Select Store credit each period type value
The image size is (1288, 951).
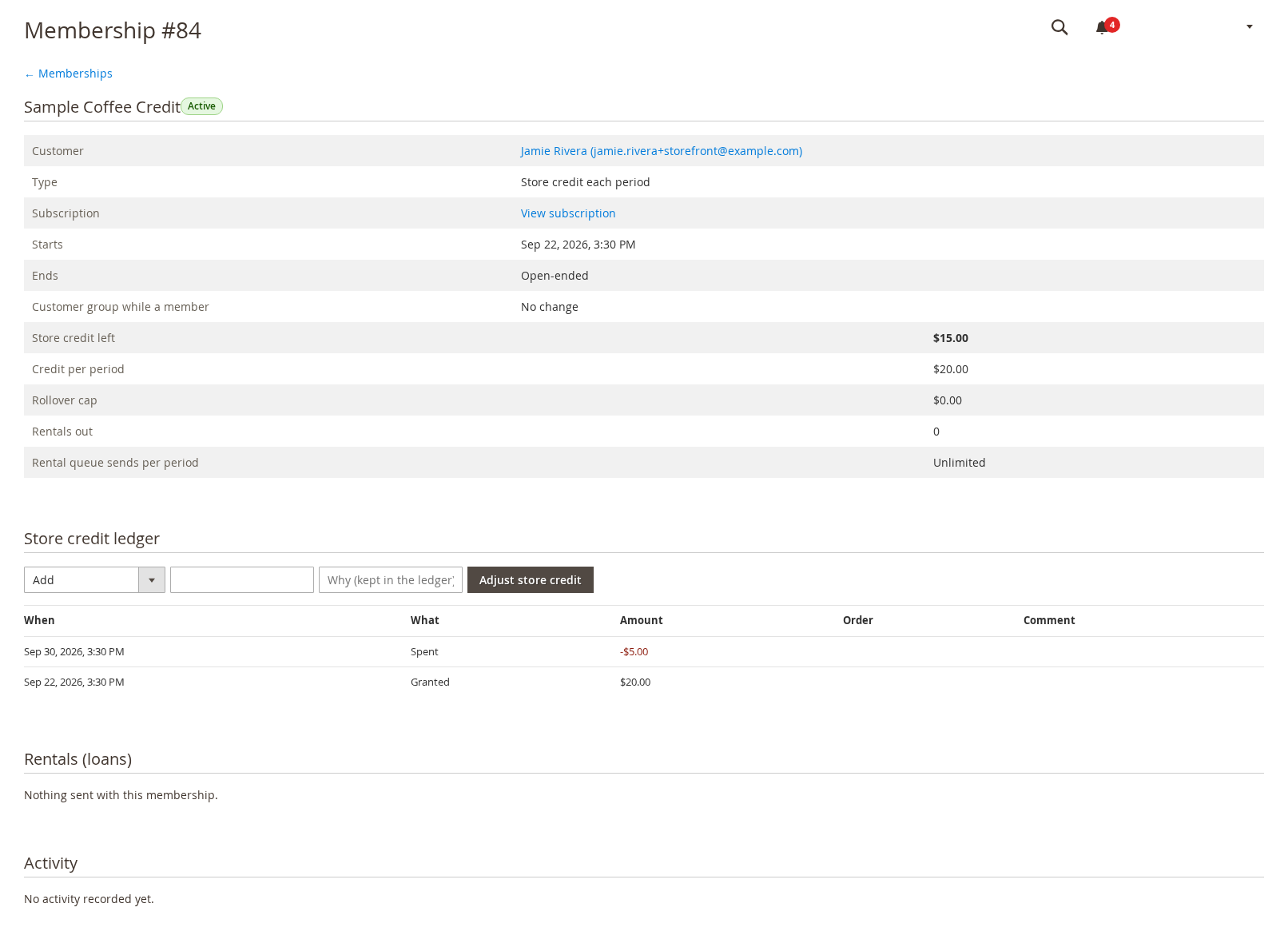586,182
